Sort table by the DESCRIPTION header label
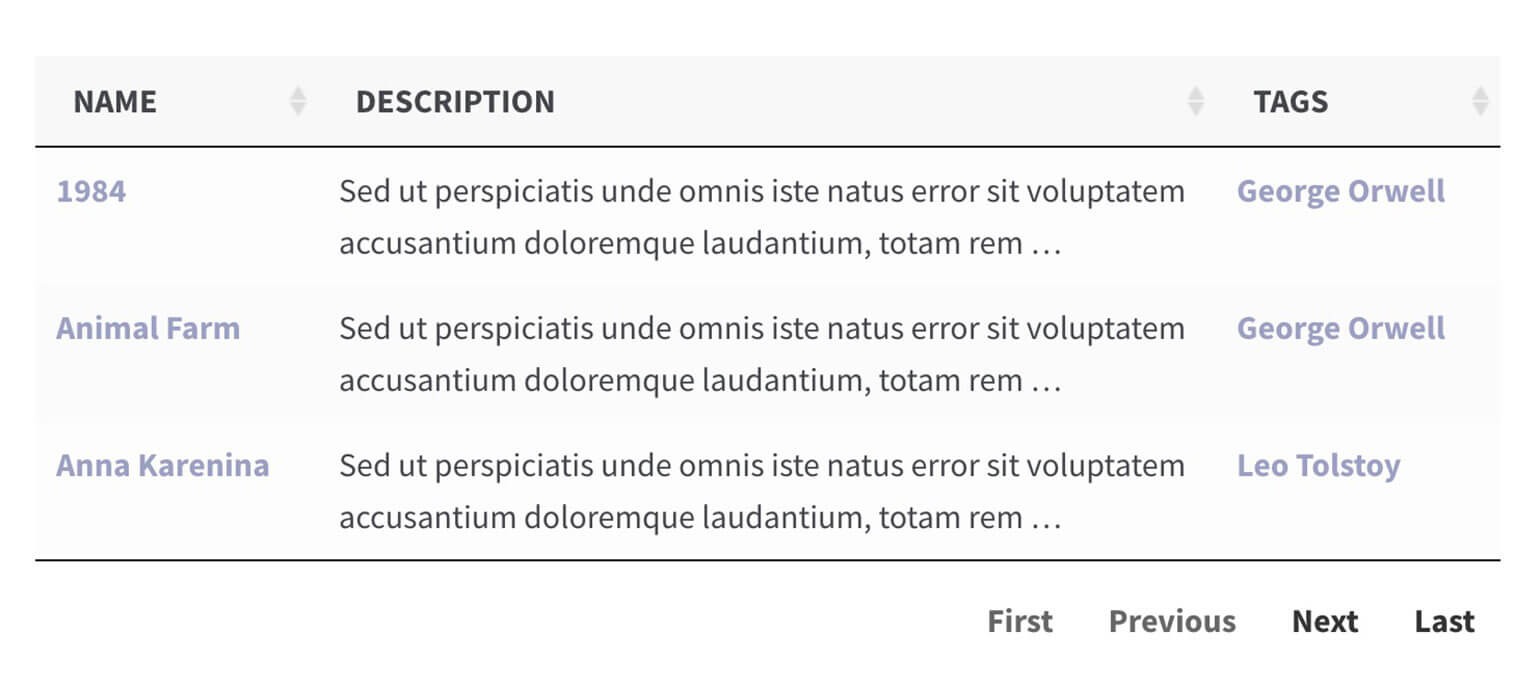This screenshot has height=683, width=1540. 455,101
